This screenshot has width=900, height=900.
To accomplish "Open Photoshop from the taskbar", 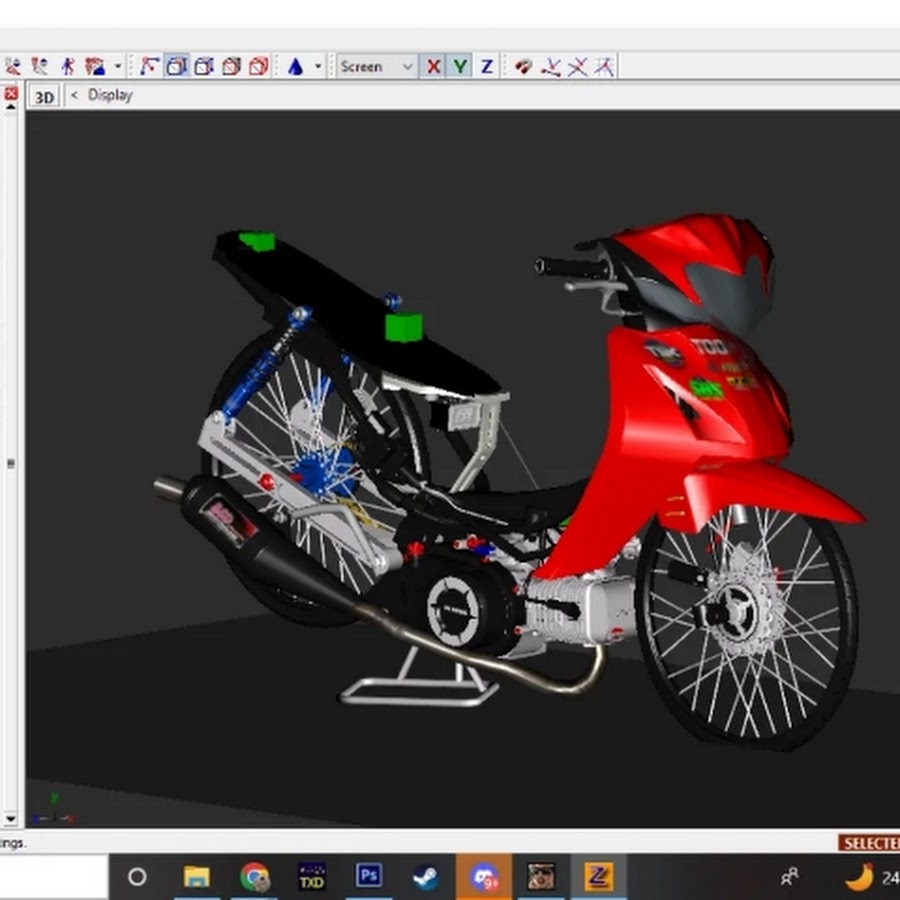I will click(369, 877).
